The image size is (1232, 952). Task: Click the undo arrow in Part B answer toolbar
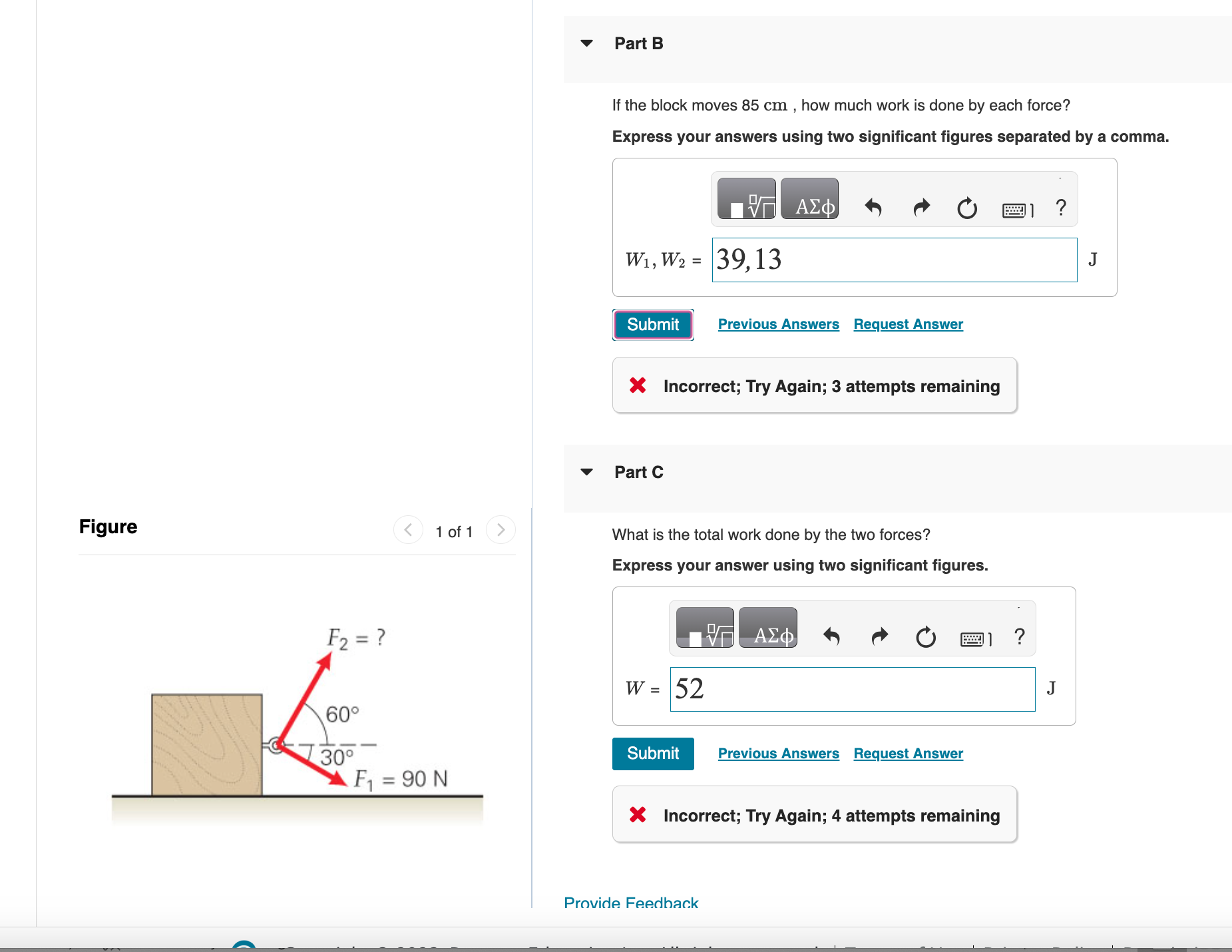(873, 207)
